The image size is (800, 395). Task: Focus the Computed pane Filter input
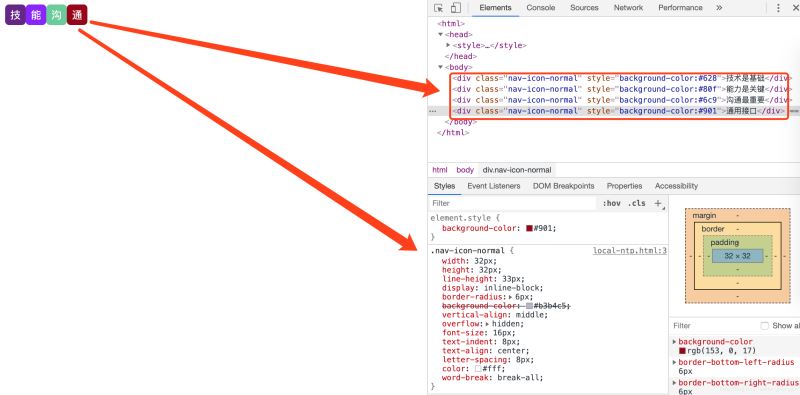pyautogui.click(x=714, y=326)
